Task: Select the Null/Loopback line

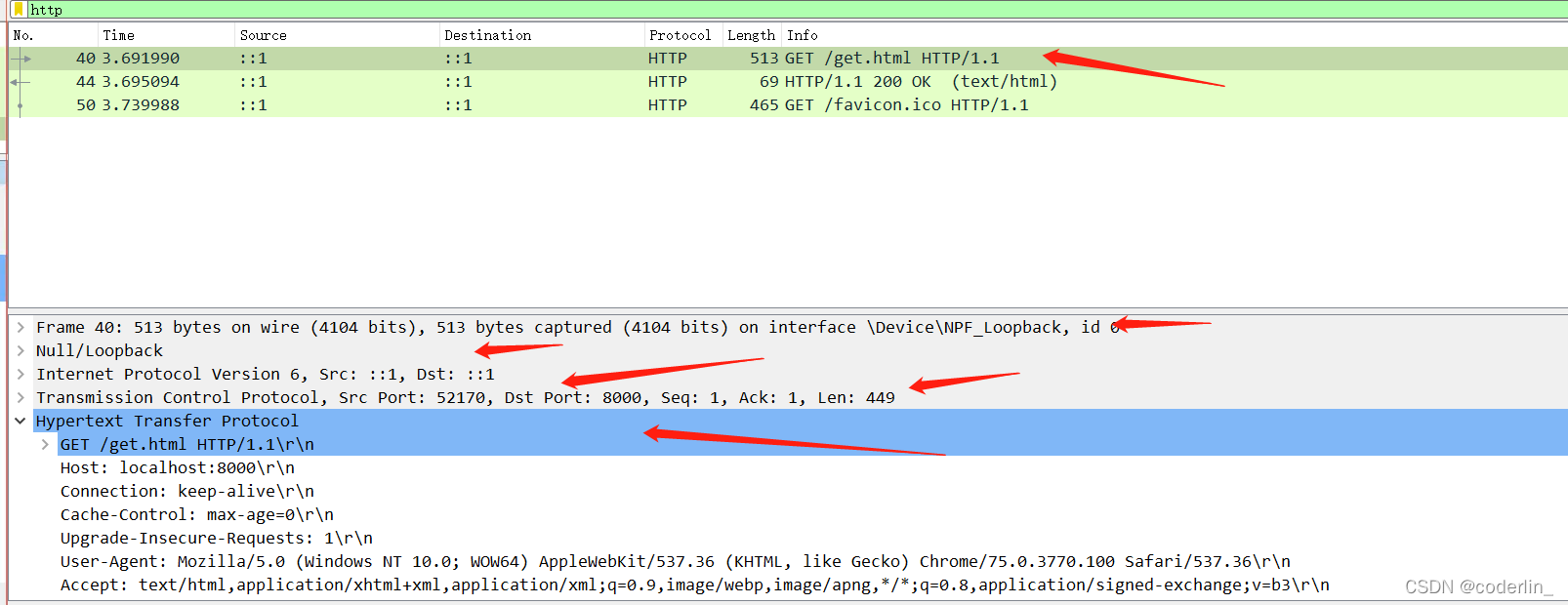Action: pos(100,351)
